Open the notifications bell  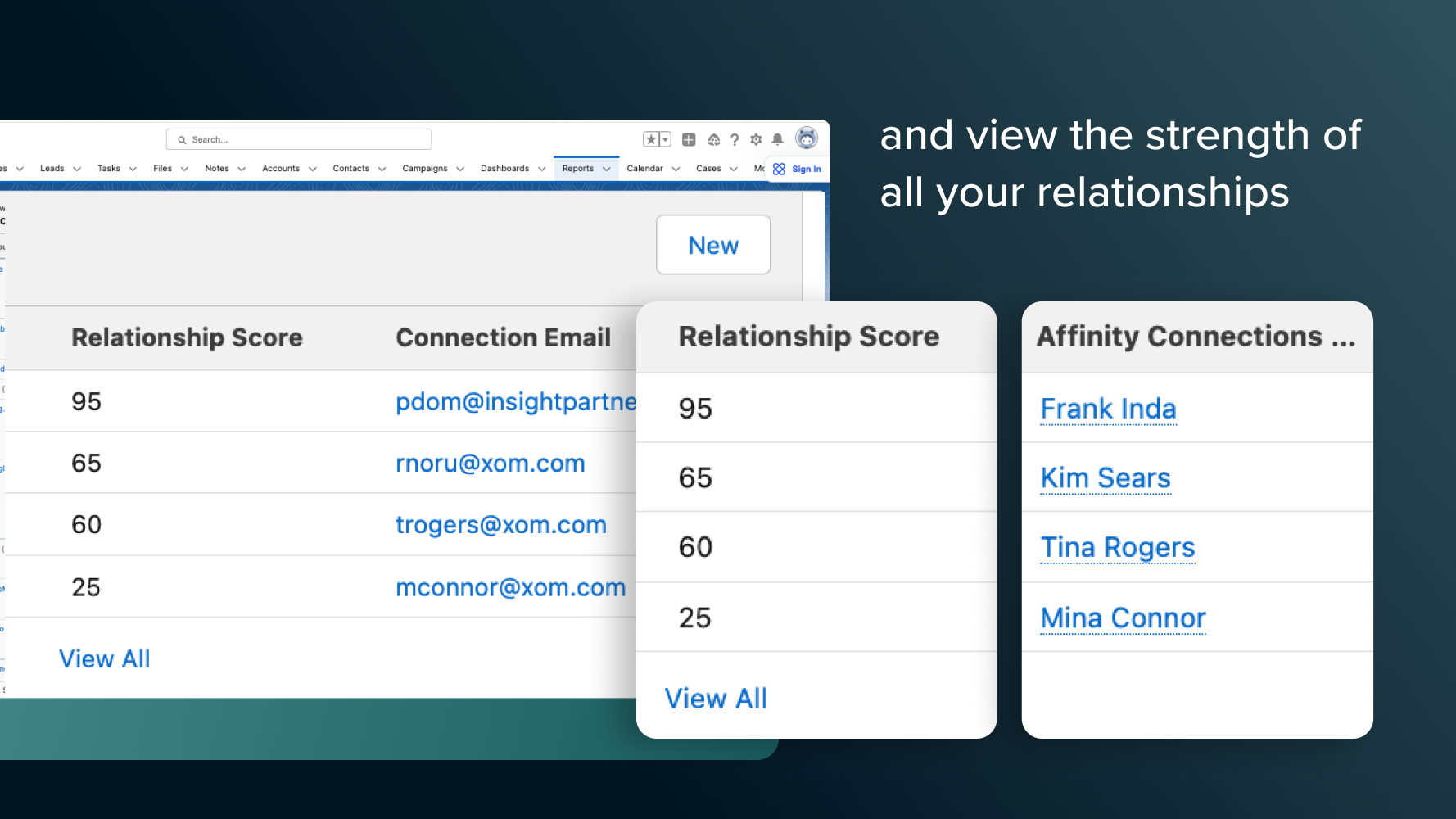tap(778, 140)
